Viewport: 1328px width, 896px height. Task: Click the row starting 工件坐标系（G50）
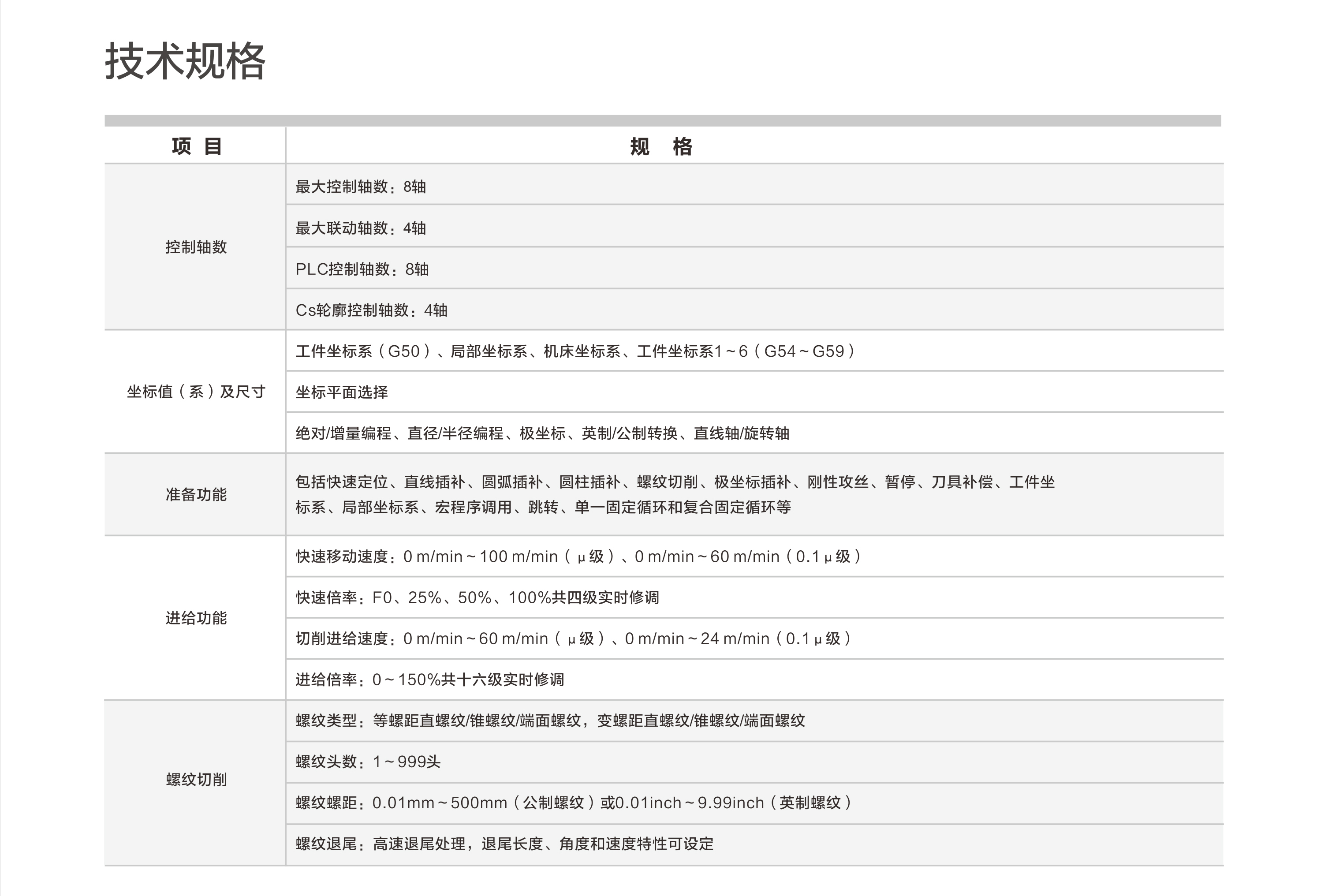tap(754, 351)
